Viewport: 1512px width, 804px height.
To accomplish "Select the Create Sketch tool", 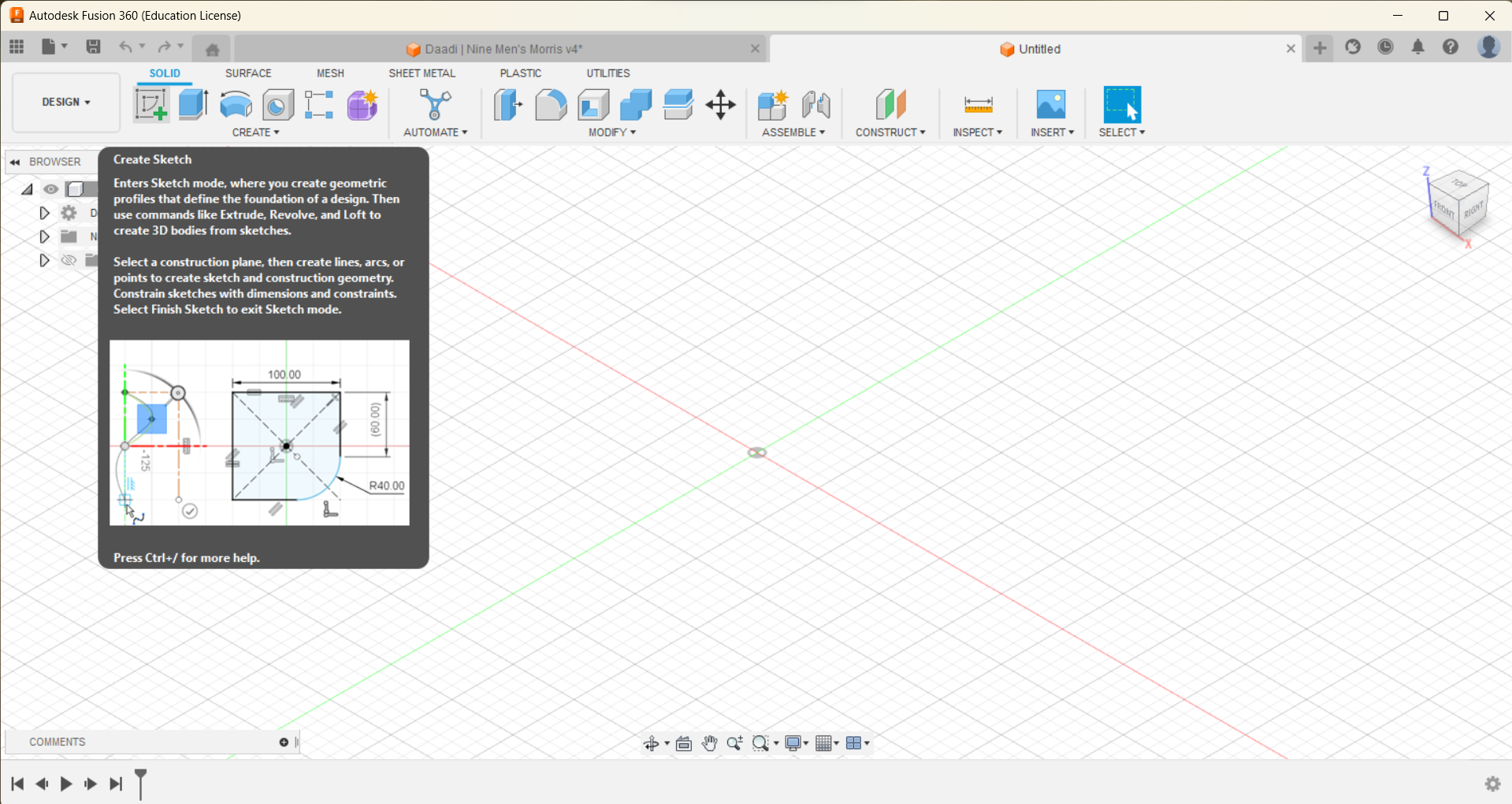I will tap(150, 105).
